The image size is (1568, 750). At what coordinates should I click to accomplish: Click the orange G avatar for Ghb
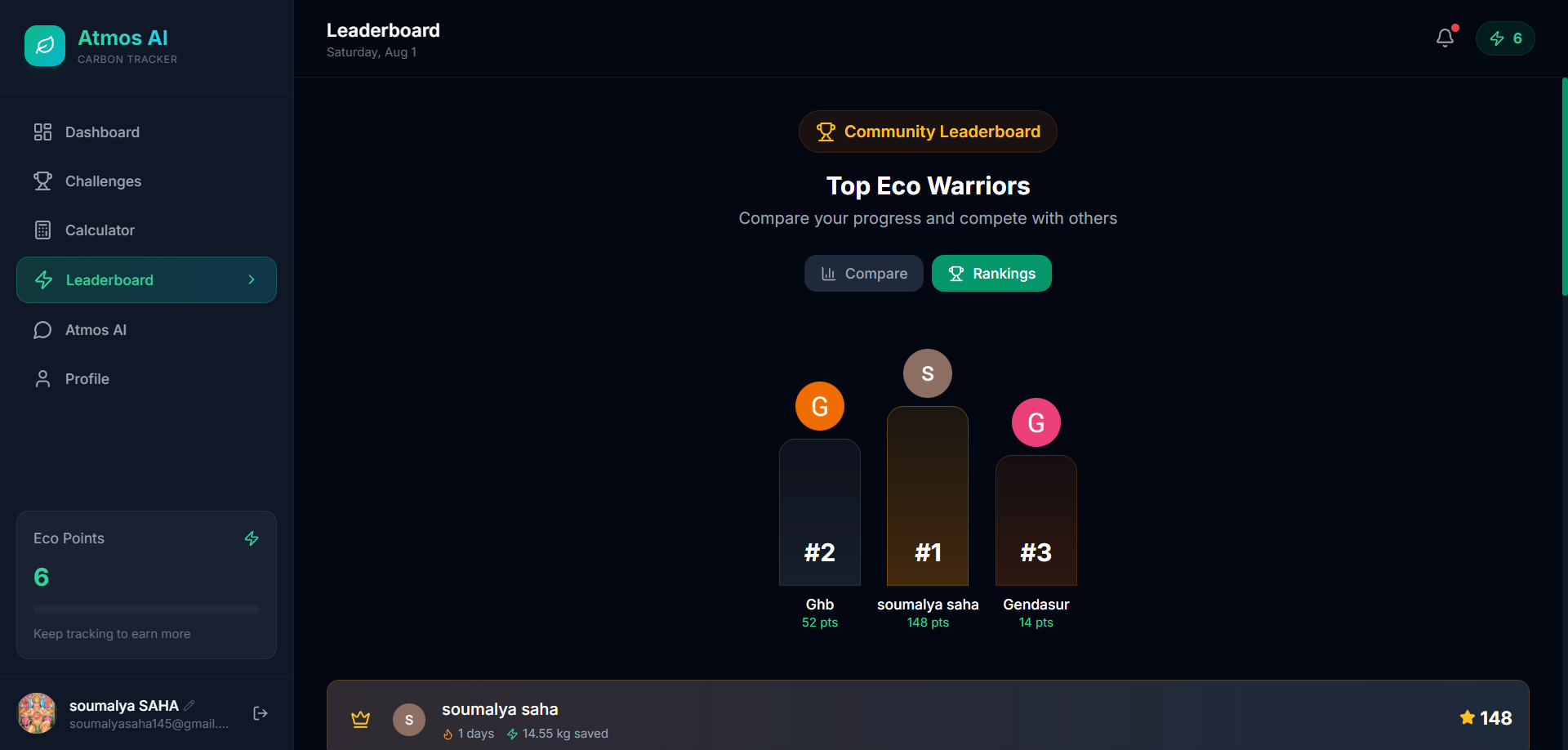point(820,406)
